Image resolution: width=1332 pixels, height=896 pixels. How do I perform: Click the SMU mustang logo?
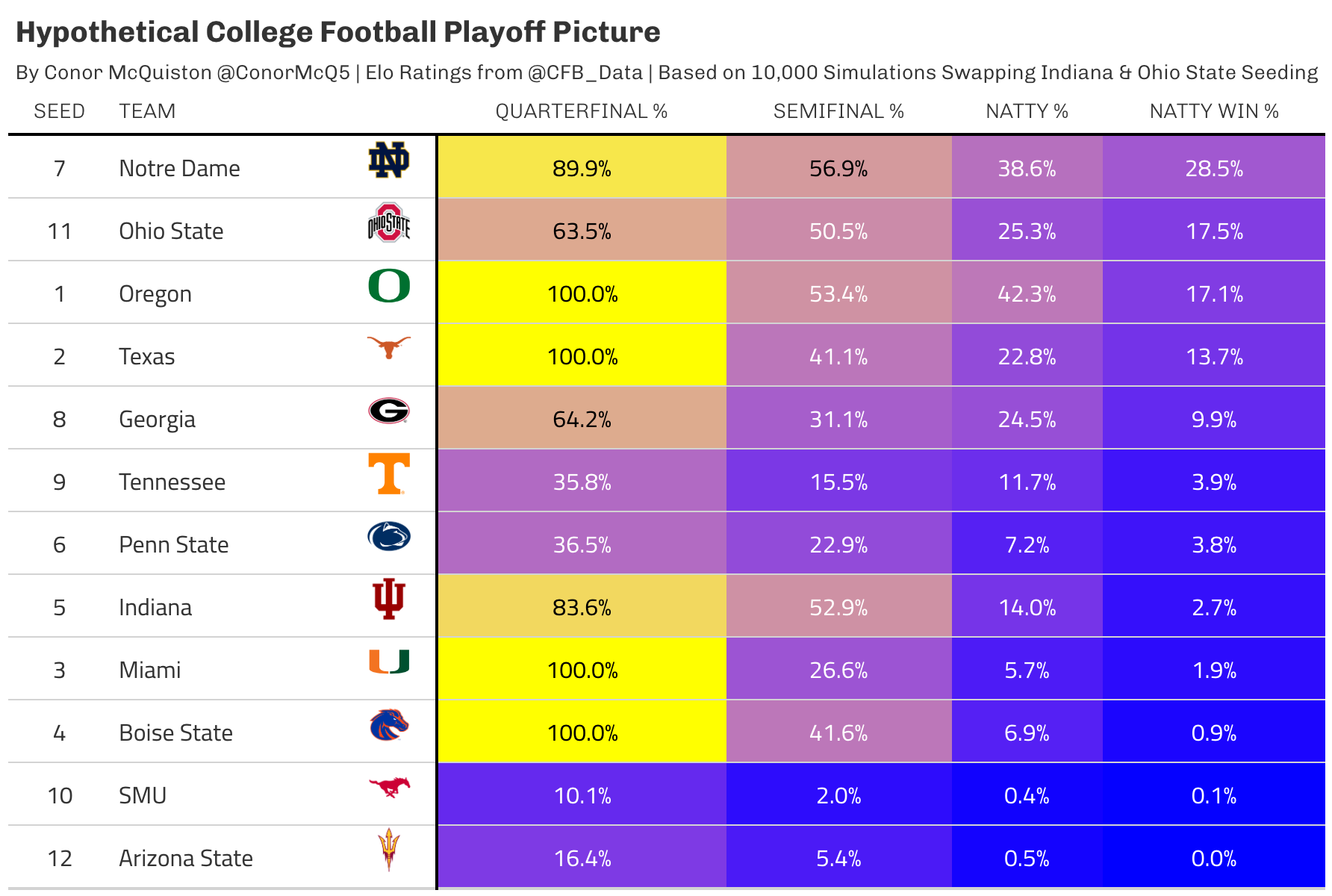coord(389,786)
